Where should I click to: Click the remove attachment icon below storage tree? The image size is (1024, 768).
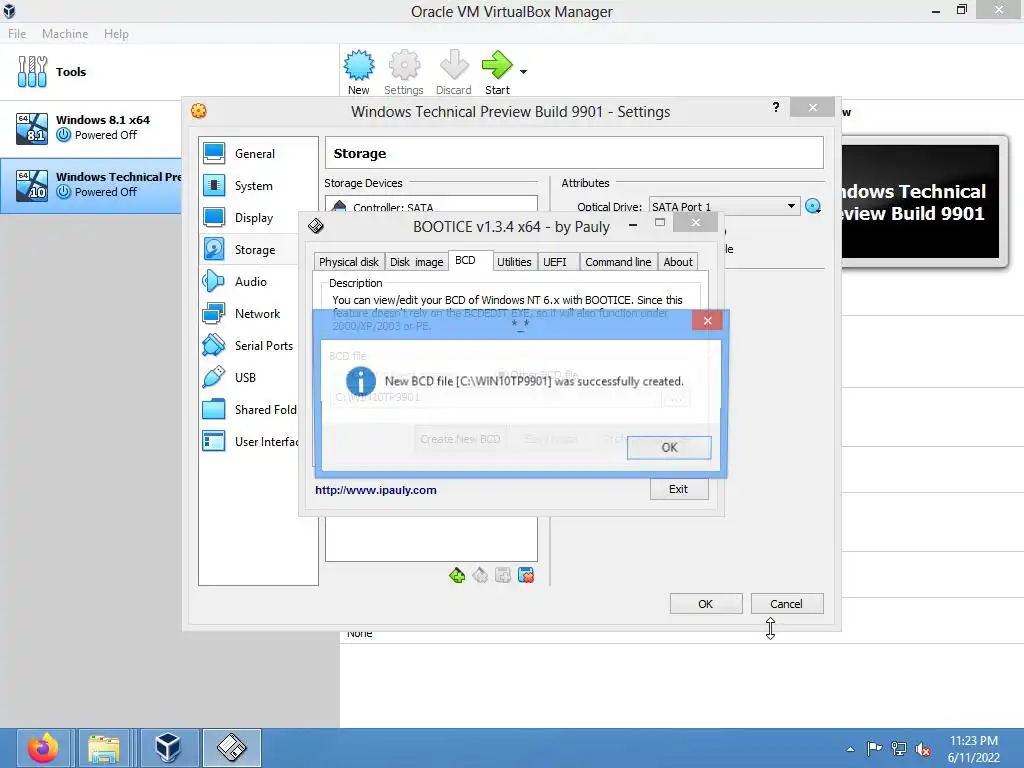[x=526, y=575]
